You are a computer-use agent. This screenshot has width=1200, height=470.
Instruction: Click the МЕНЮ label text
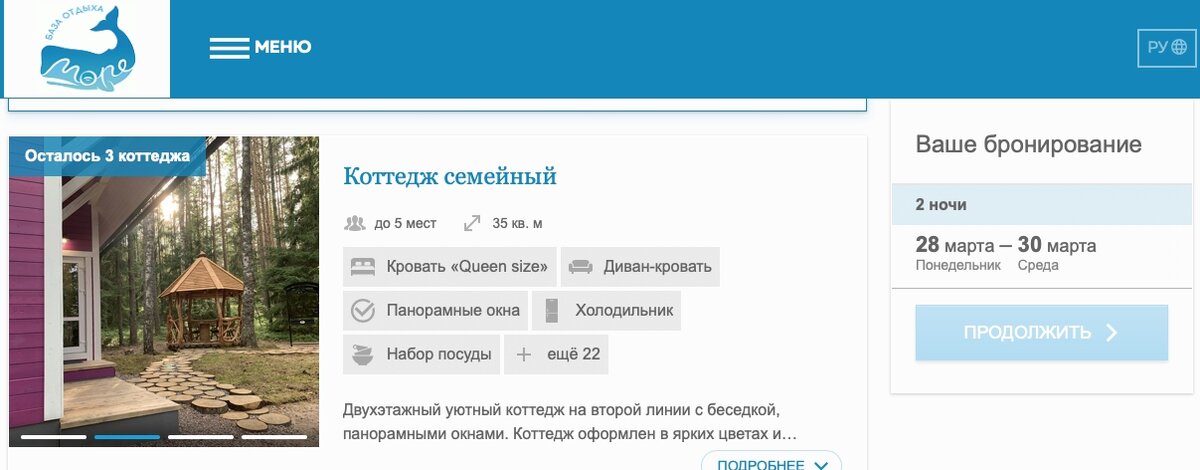[x=283, y=47]
